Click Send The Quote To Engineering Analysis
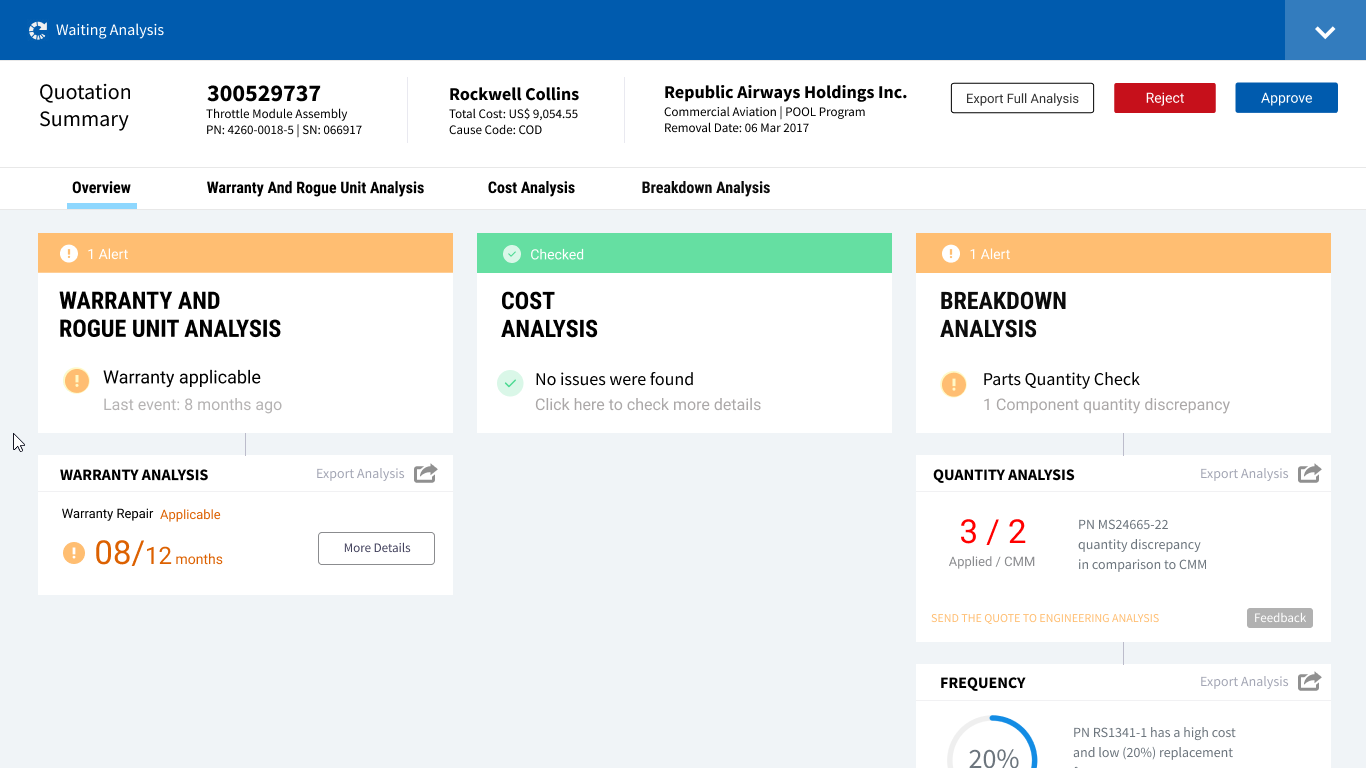1366x768 pixels. [x=1045, y=618]
